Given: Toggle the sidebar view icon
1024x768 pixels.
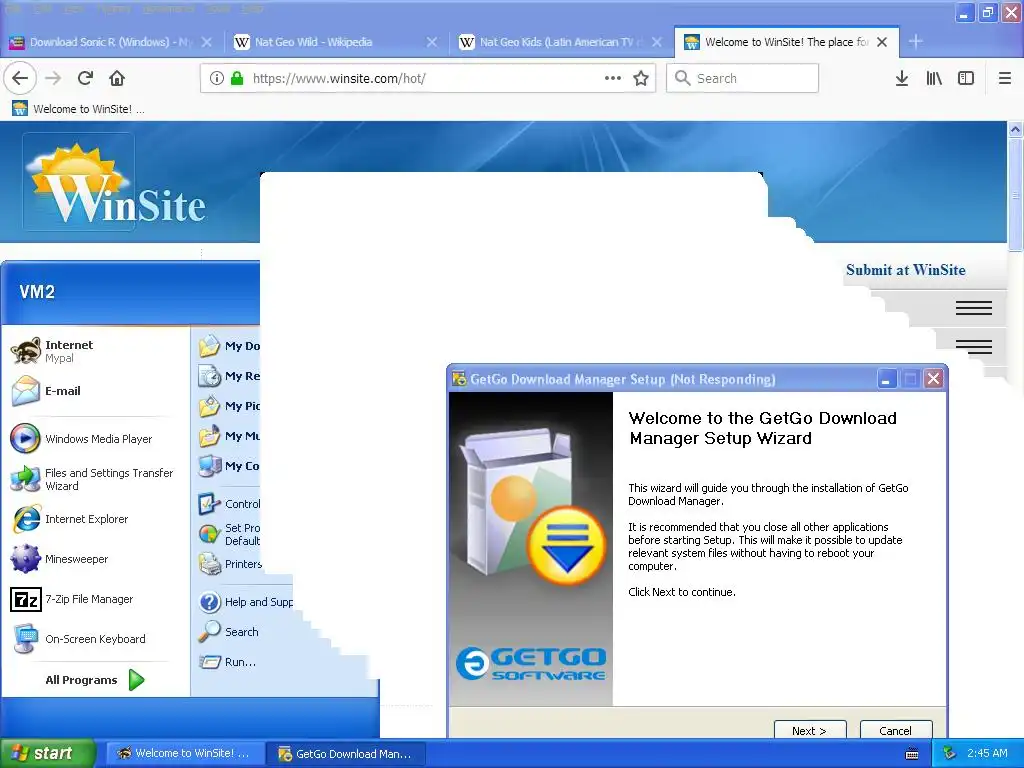Looking at the screenshot, I should tap(966, 78).
